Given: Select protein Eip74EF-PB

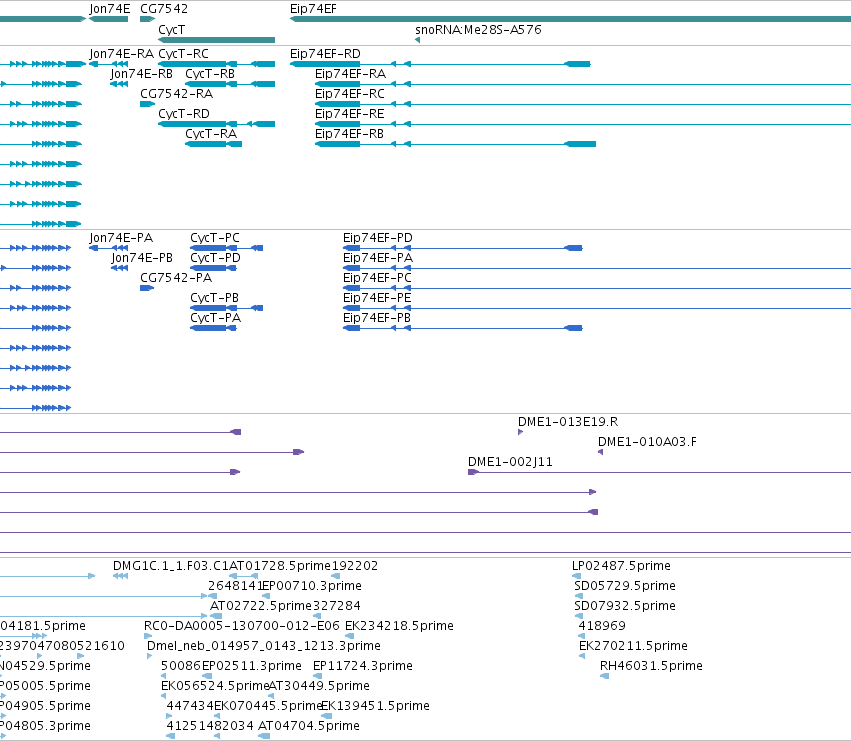Looking at the screenshot, I should point(377,318).
